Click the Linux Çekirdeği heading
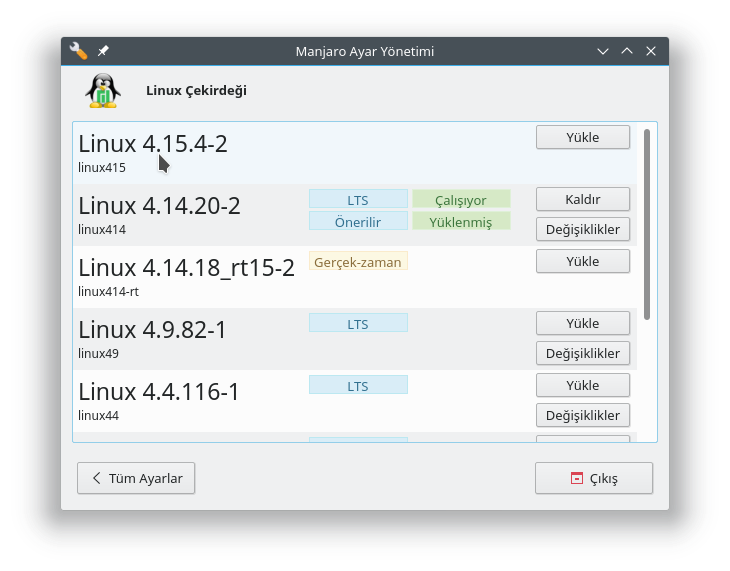The width and height of the screenshot is (730, 571). [196, 90]
